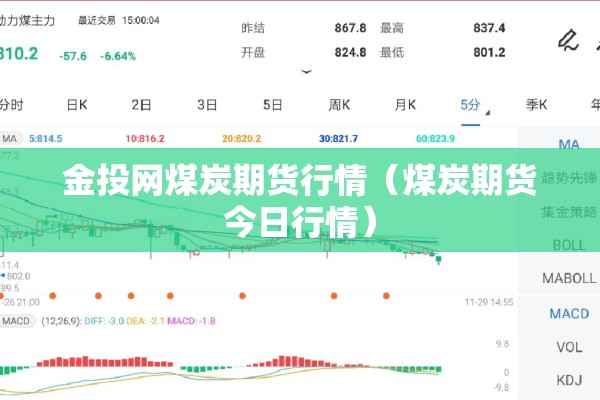Switch to 3日 chart tab
The image size is (600, 400).
[207, 105]
